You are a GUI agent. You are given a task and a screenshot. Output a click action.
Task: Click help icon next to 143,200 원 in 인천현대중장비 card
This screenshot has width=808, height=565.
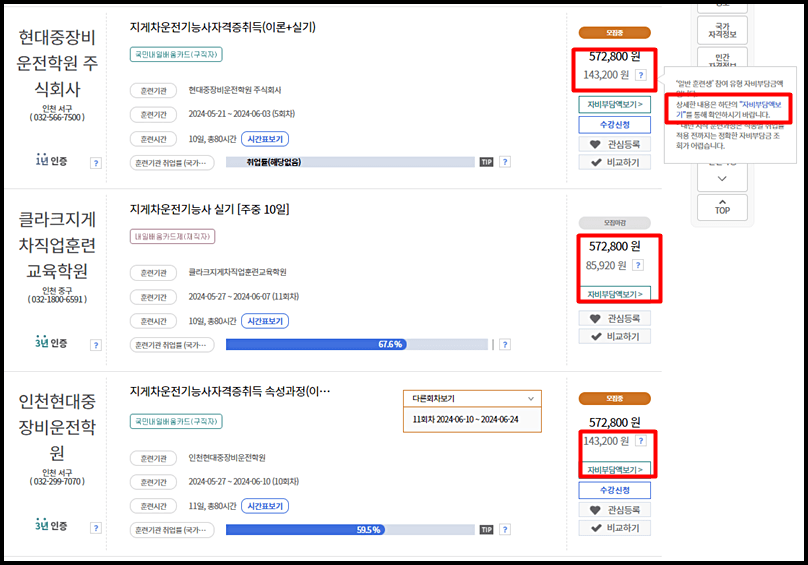point(641,441)
